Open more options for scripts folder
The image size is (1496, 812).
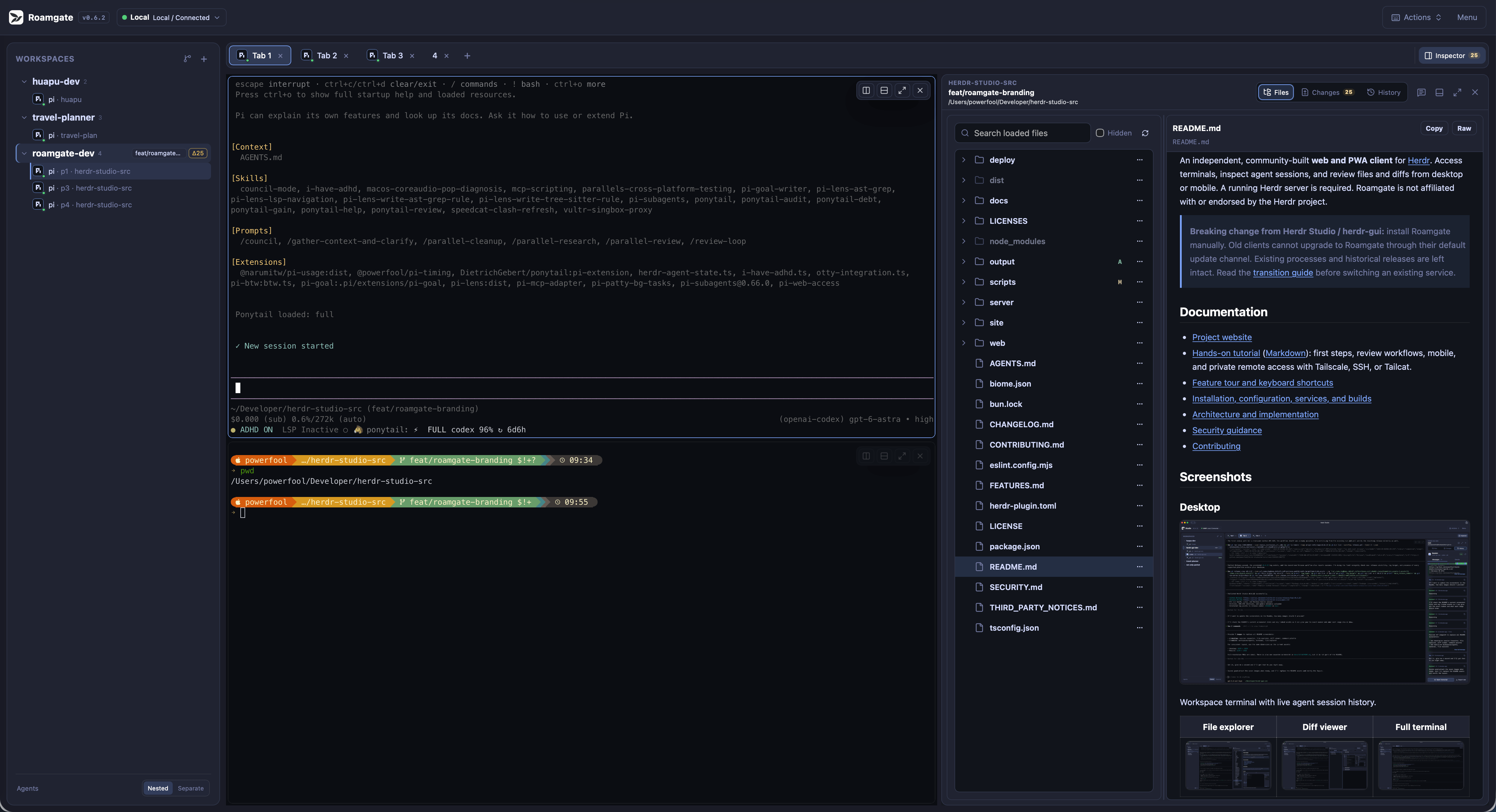1140,282
